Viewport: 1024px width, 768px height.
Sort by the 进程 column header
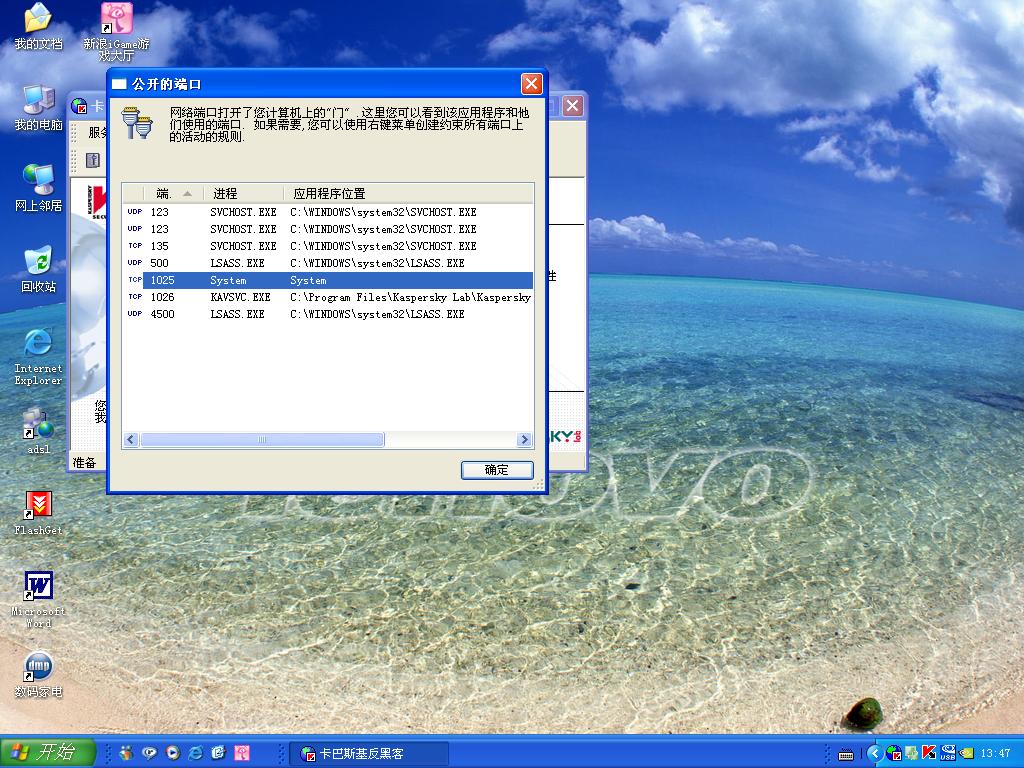[x=244, y=193]
